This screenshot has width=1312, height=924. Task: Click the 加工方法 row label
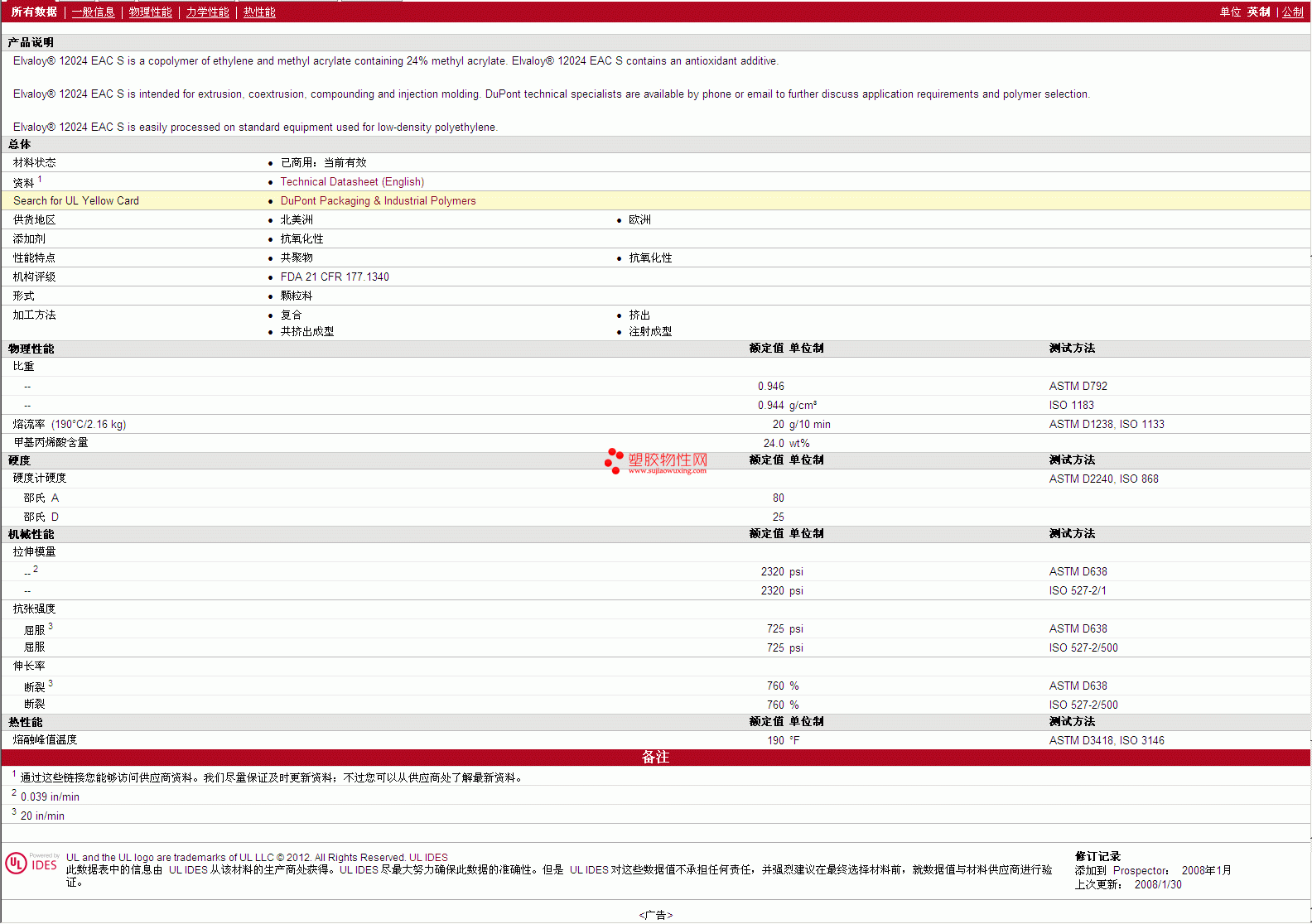[35, 315]
